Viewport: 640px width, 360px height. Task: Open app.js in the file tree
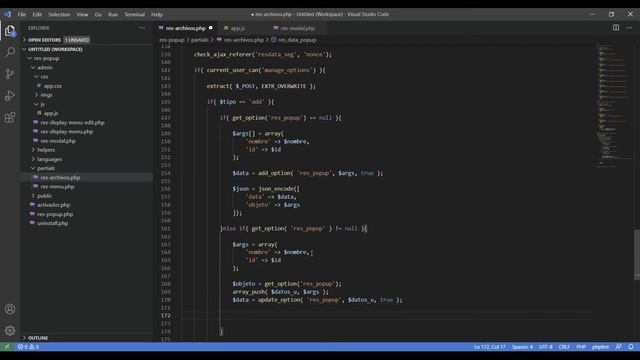(51, 113)
